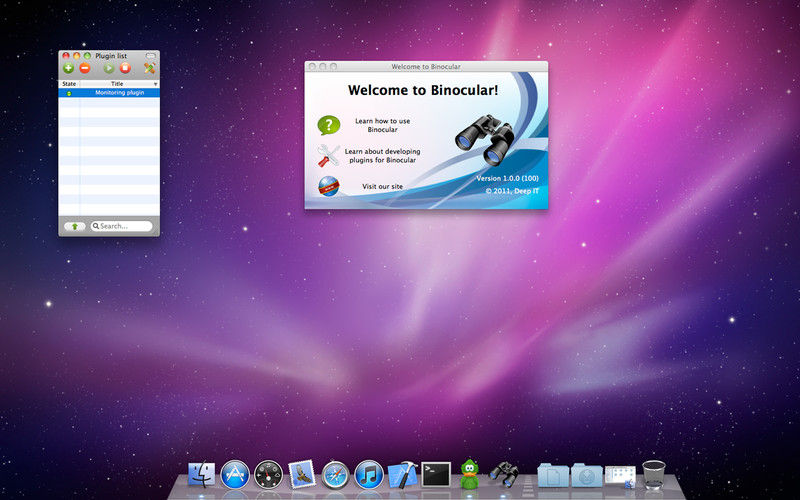Viewport: 800px width, 500px height.
Task: Start the plugin with the play button
Action: click(x=109, y=68)
